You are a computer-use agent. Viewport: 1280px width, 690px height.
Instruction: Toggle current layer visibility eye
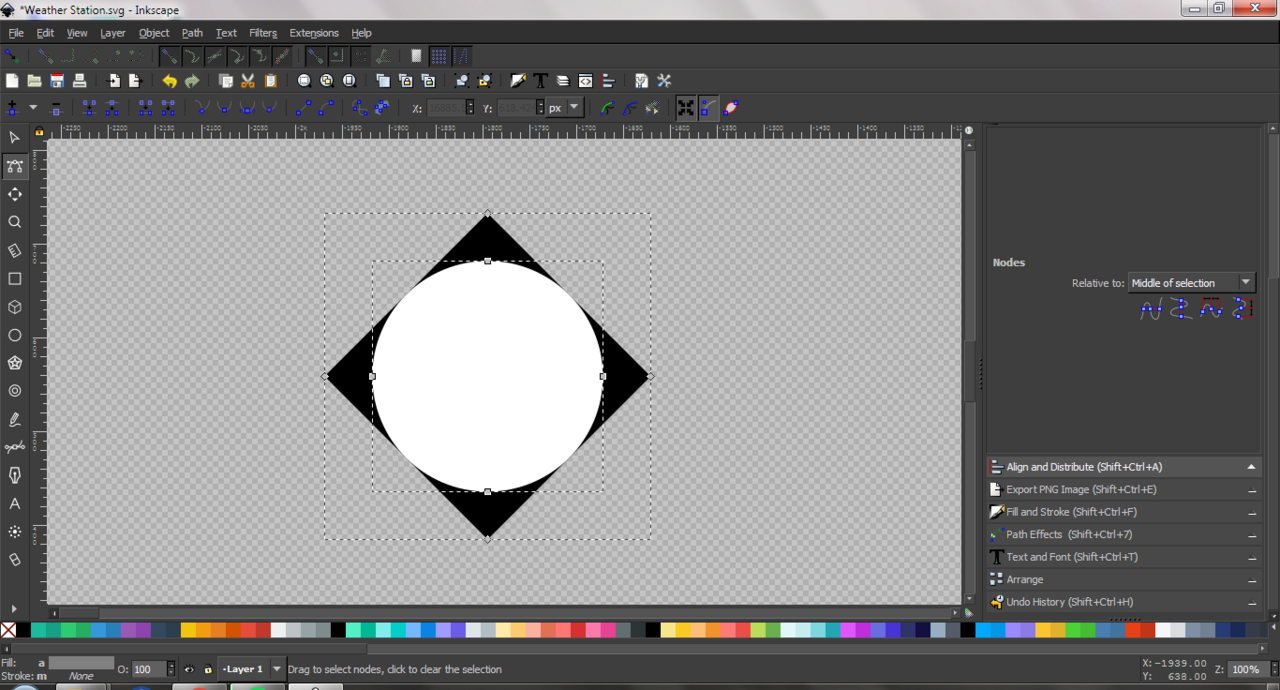pyautogui.click(x=189, y=669)
